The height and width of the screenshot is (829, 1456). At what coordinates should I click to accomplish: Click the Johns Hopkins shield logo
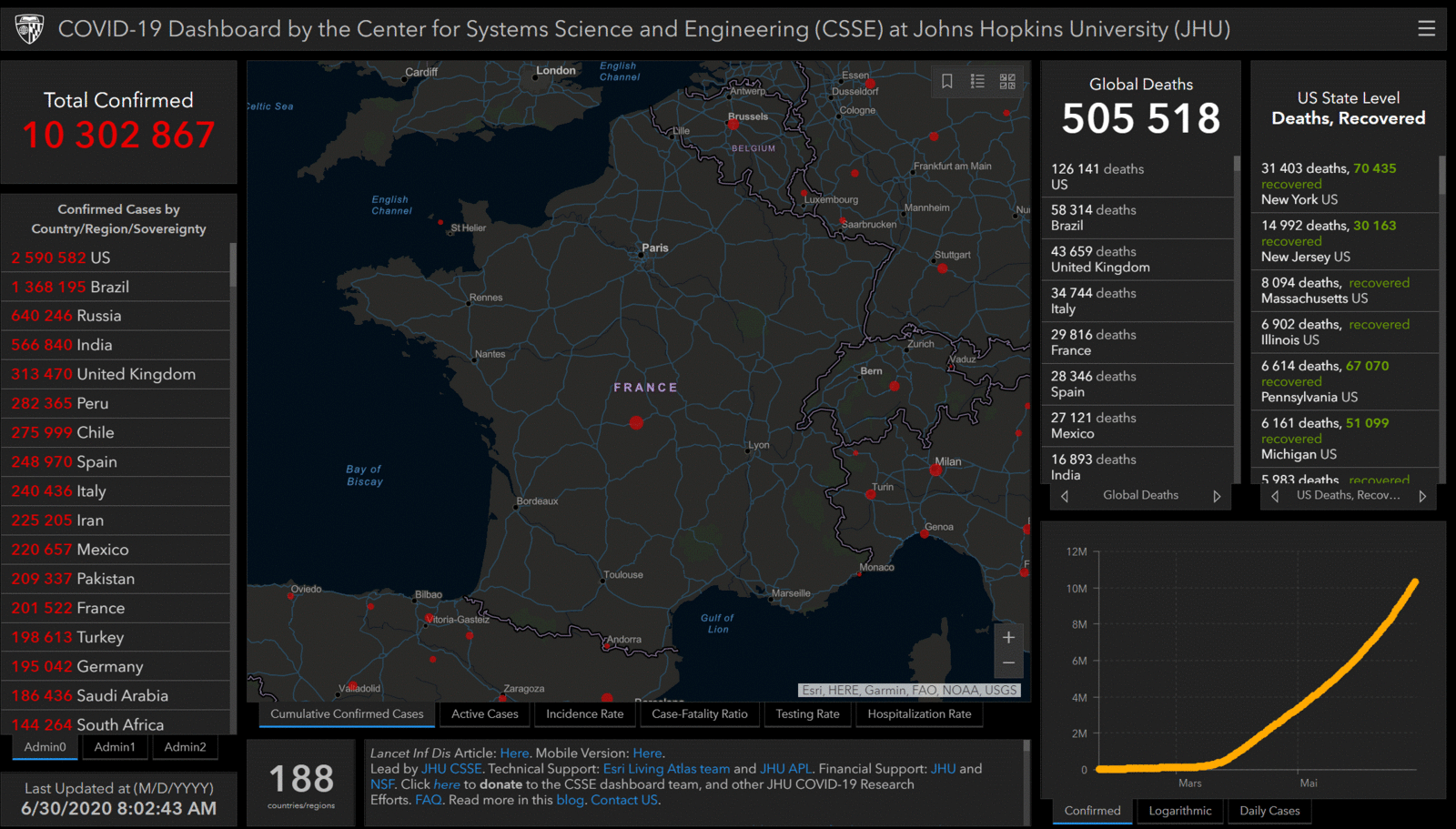pos(29,29)
